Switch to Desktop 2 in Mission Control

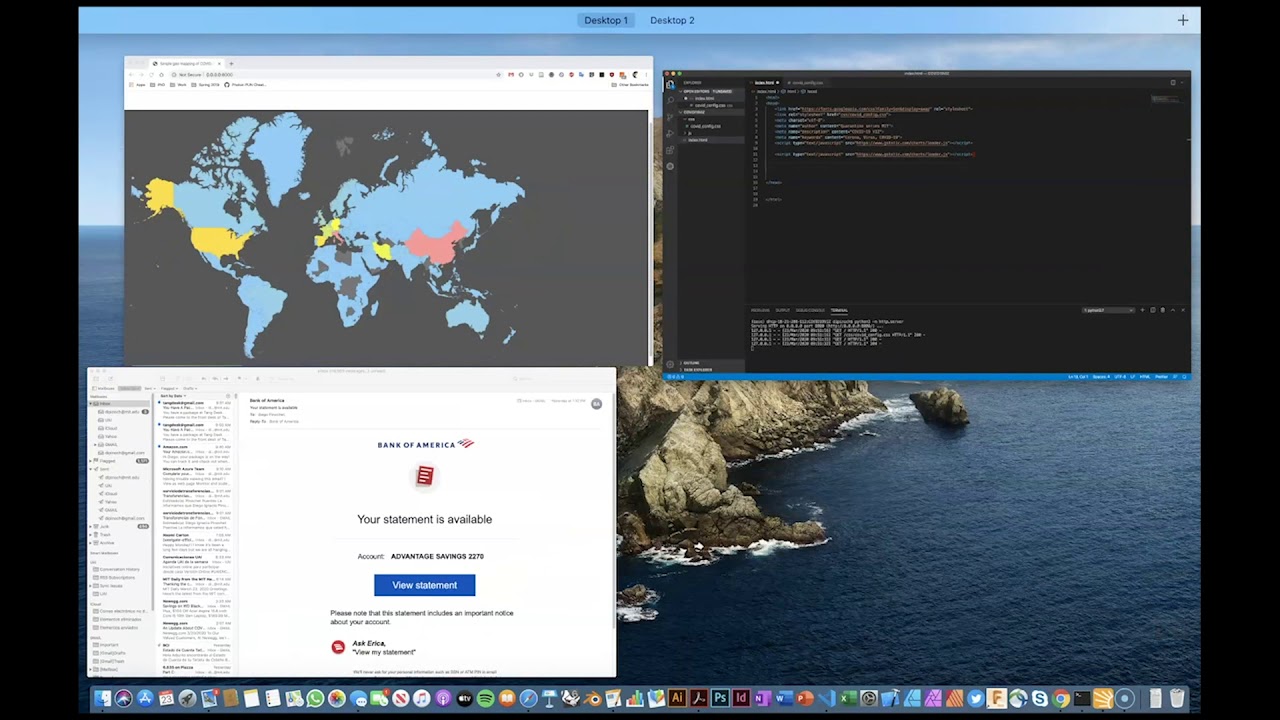672,20
